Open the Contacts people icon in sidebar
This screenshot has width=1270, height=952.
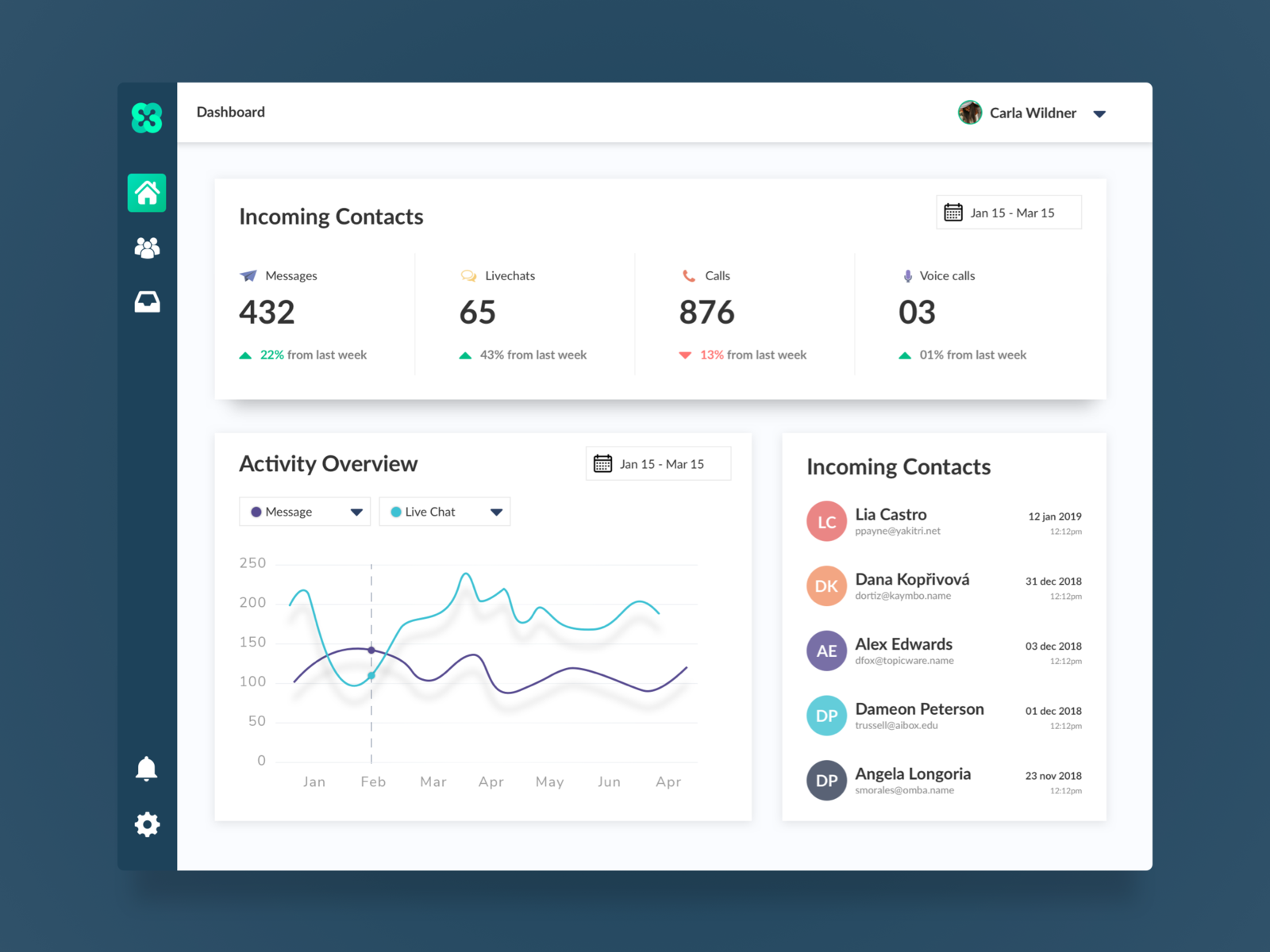147,248
